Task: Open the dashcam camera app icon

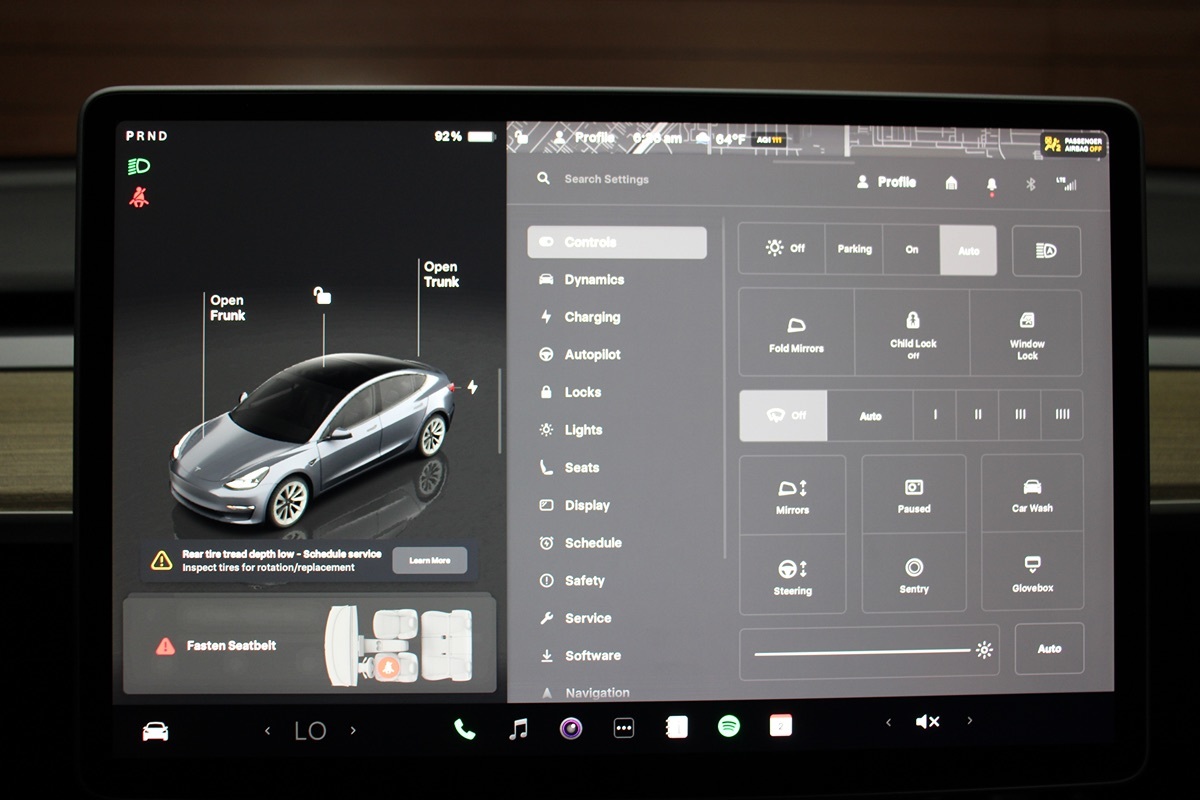Action: click(x=571, y=728)
